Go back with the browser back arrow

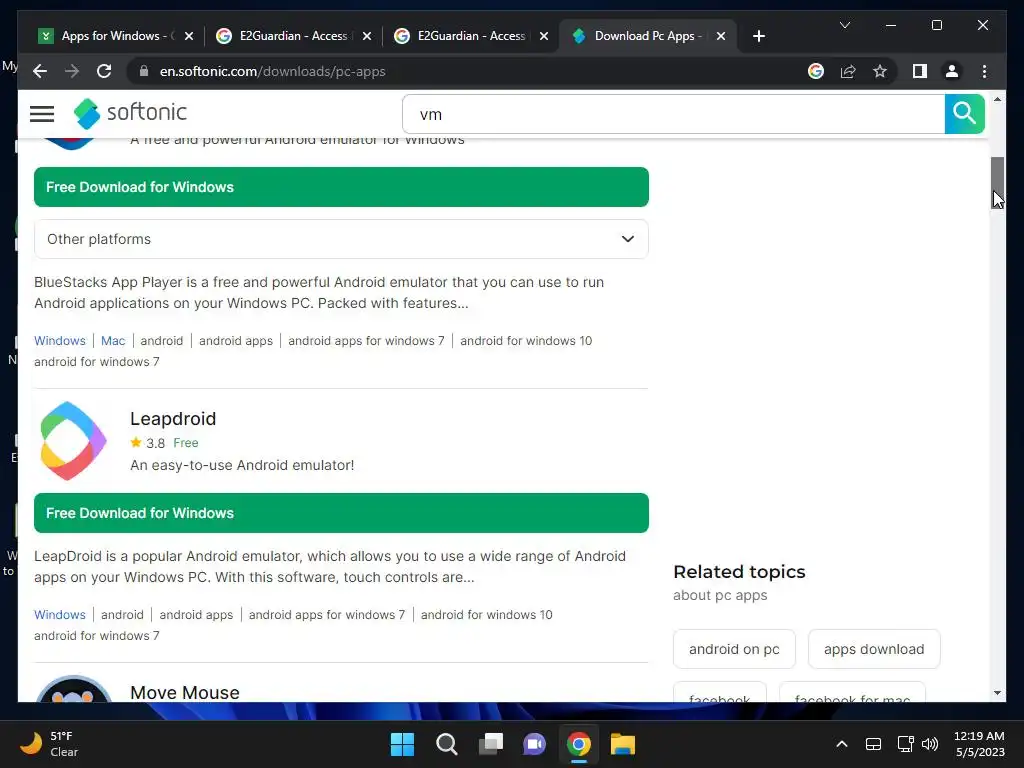click(x=40, y=71)
